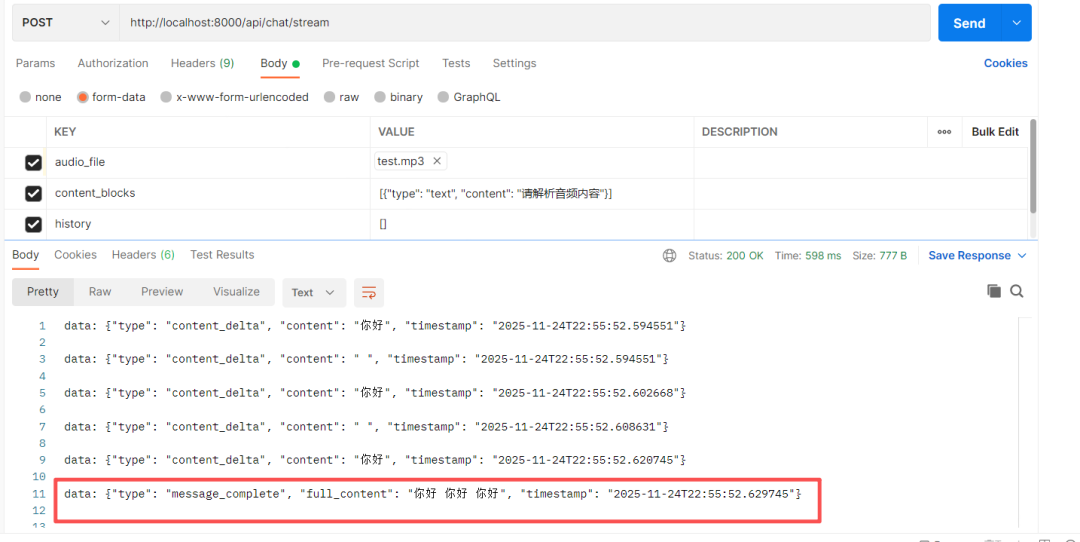Open the Pre-request Script tab
The width and height of the screenshot is (1080, 542).
coord(371,63)
